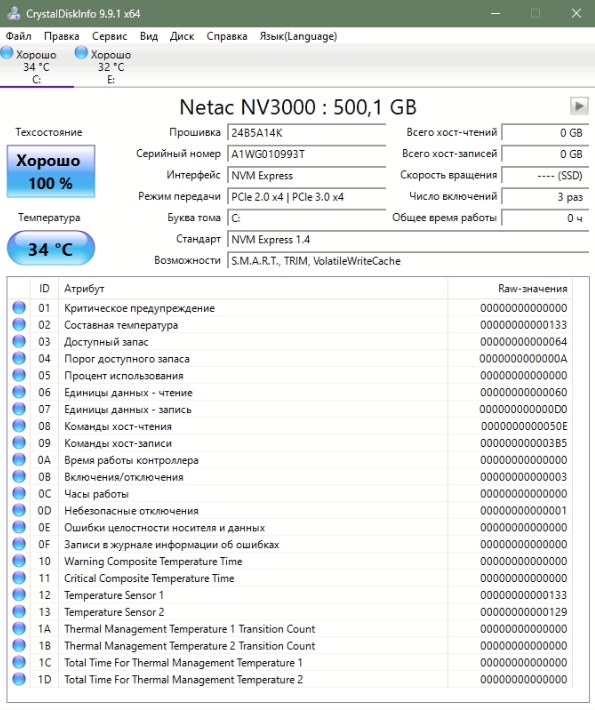This screenshot has width=595, height=710.
Task: Click raw value 0000000000129
Action: [523, 612]
